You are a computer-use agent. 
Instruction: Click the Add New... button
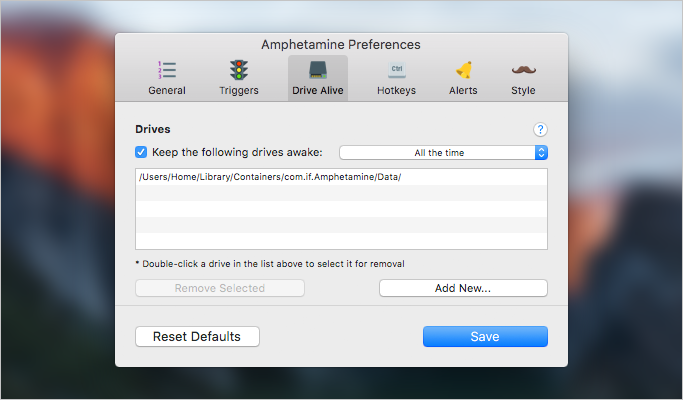(463, 288)
